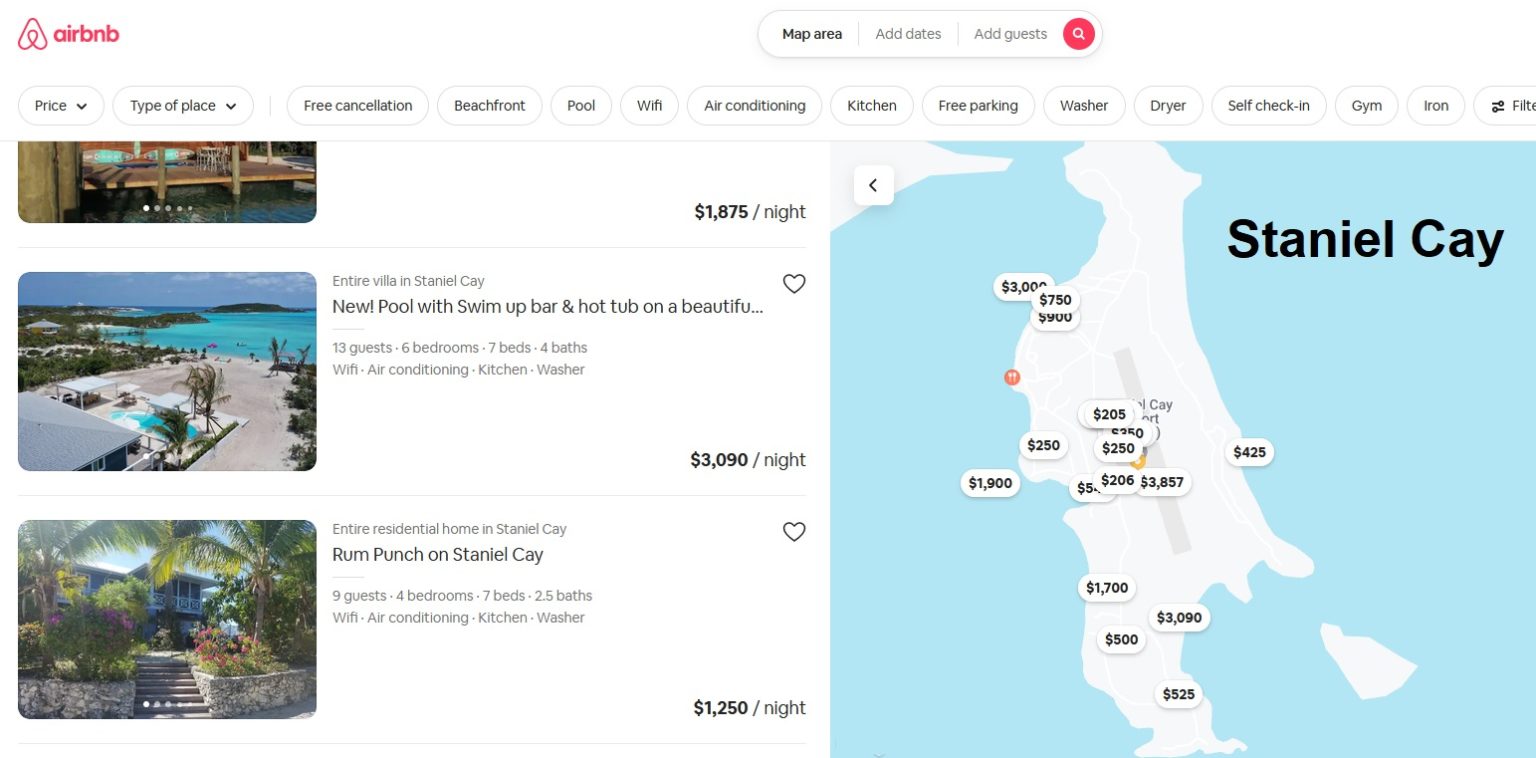
Task: Click the orange restaurant marker on the map
Action: [x=1011, y=378]
